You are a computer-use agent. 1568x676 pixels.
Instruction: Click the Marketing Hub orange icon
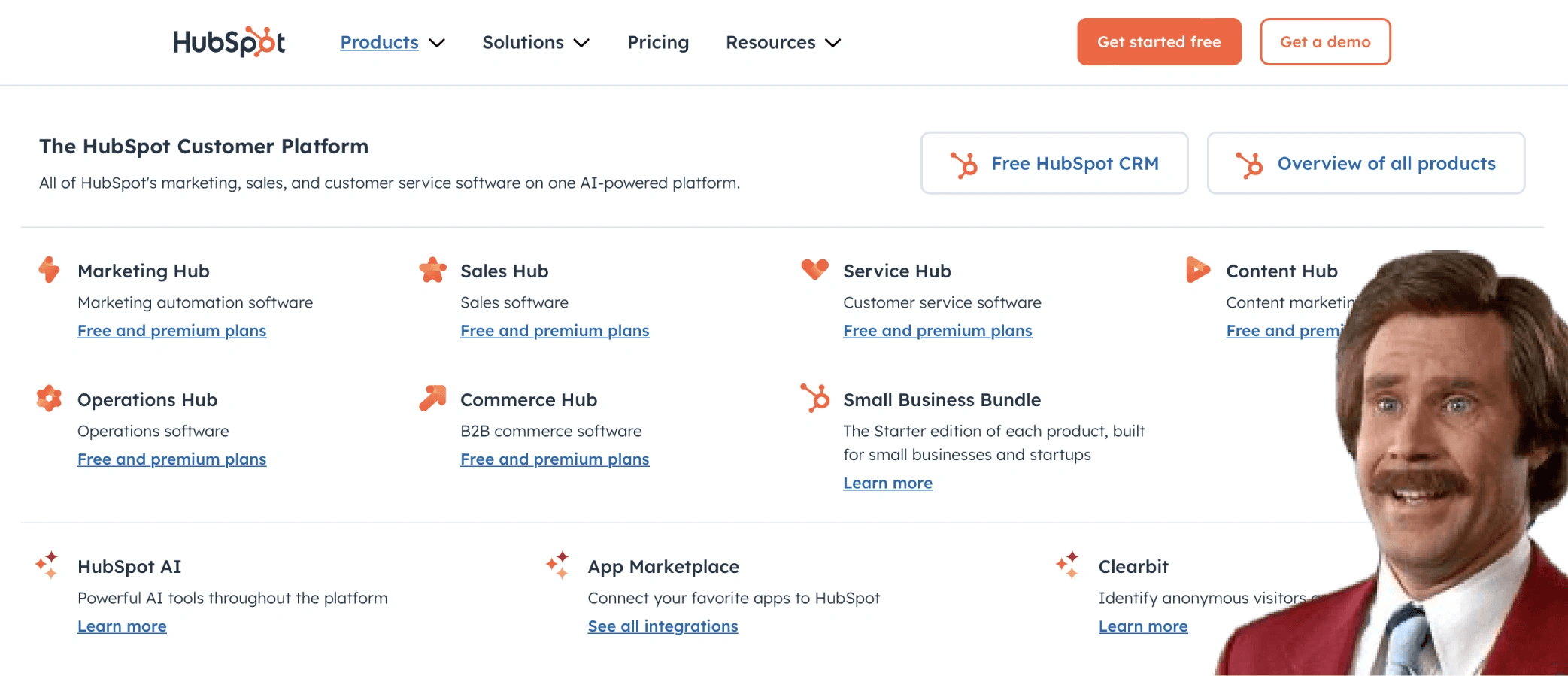click(50, 270)
